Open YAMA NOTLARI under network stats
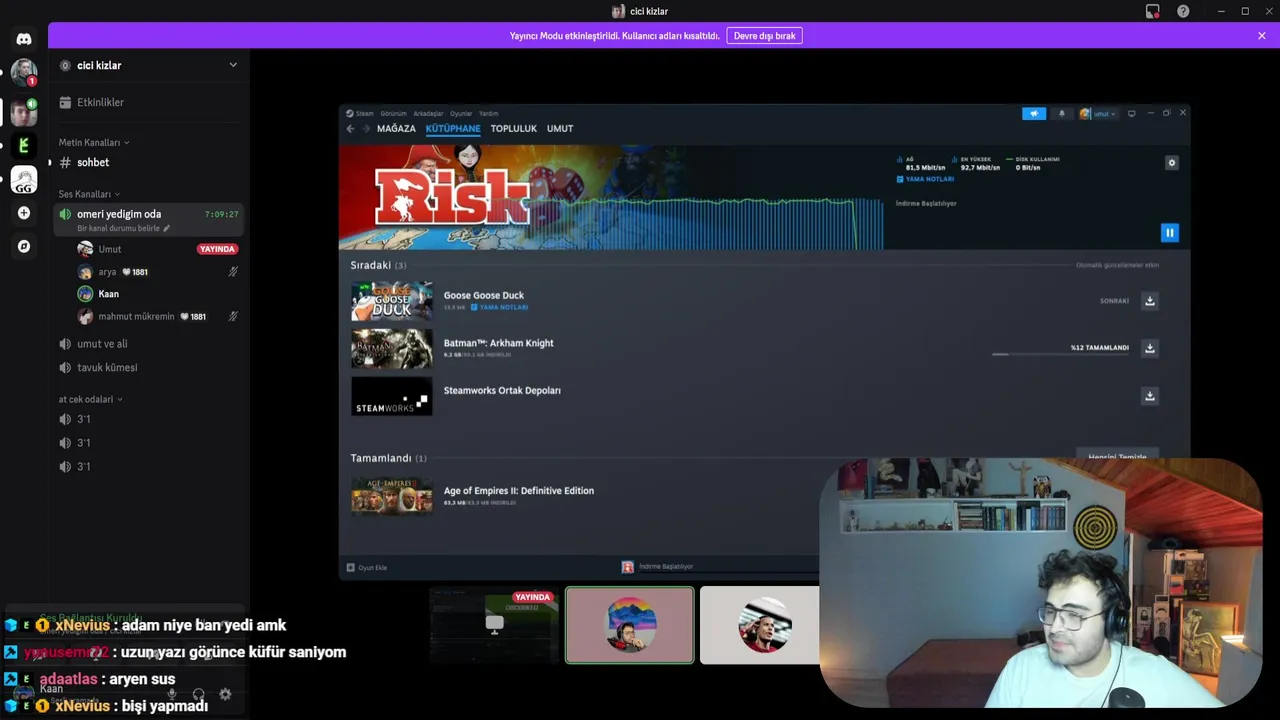 [925, 179]
